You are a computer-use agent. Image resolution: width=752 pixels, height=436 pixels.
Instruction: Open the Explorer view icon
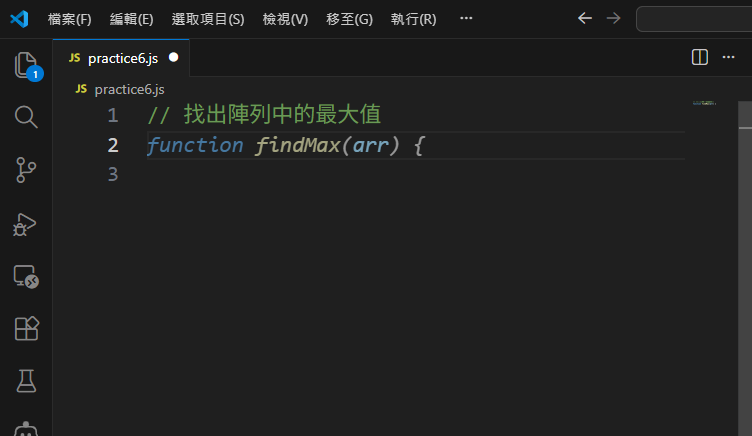pos(26,66)
